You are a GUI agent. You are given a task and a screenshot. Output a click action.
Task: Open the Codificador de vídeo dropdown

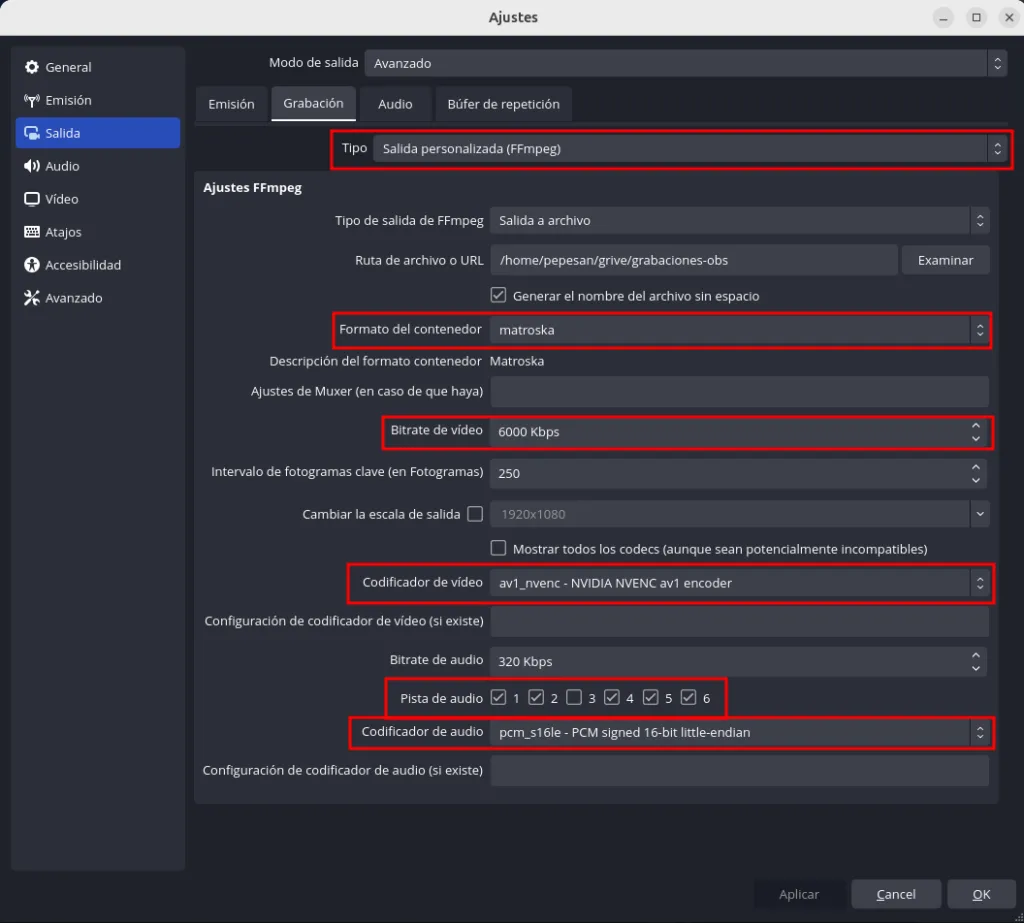click(738, 583)
